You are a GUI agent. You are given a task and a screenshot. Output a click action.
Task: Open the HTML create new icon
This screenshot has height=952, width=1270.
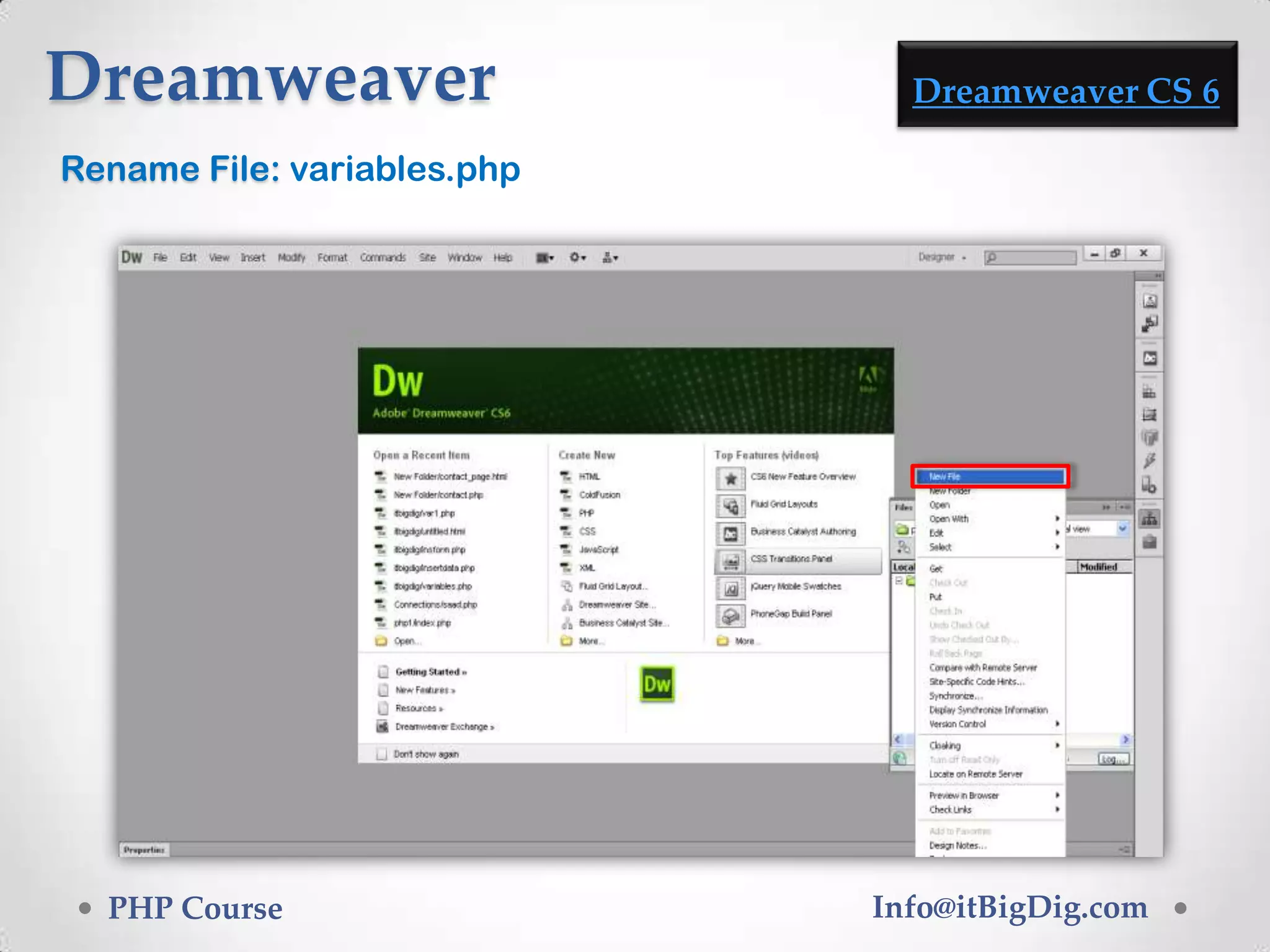566,477
